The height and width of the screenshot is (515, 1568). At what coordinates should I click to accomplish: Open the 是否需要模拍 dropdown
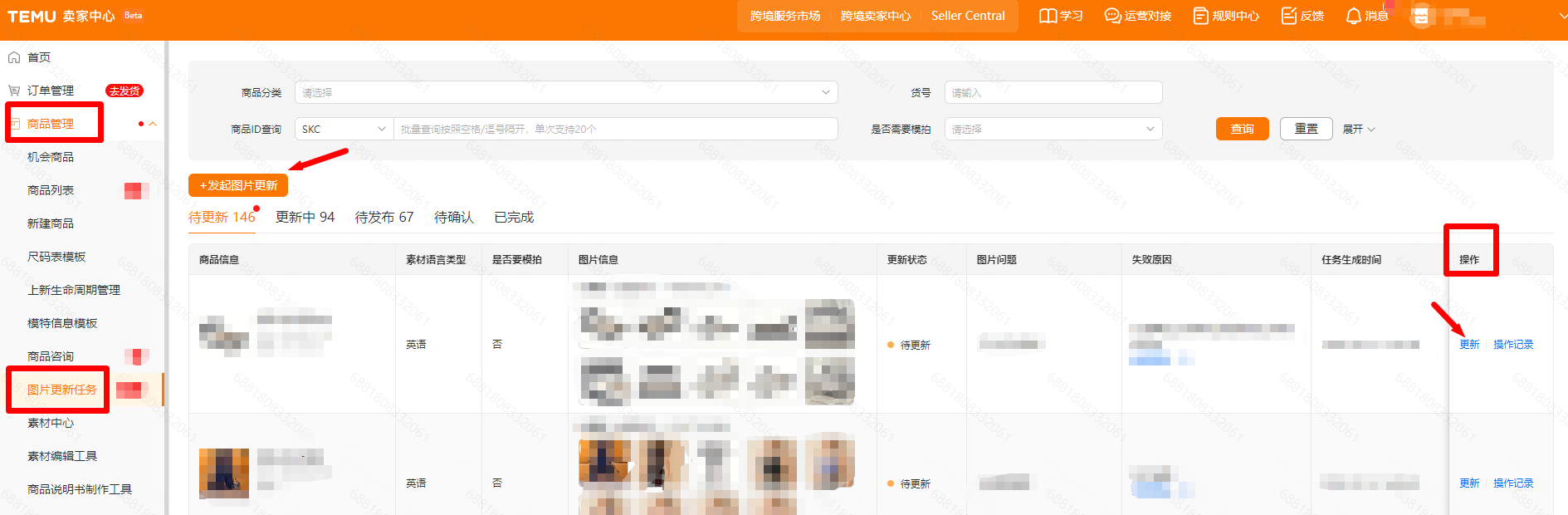point(1053,129)
